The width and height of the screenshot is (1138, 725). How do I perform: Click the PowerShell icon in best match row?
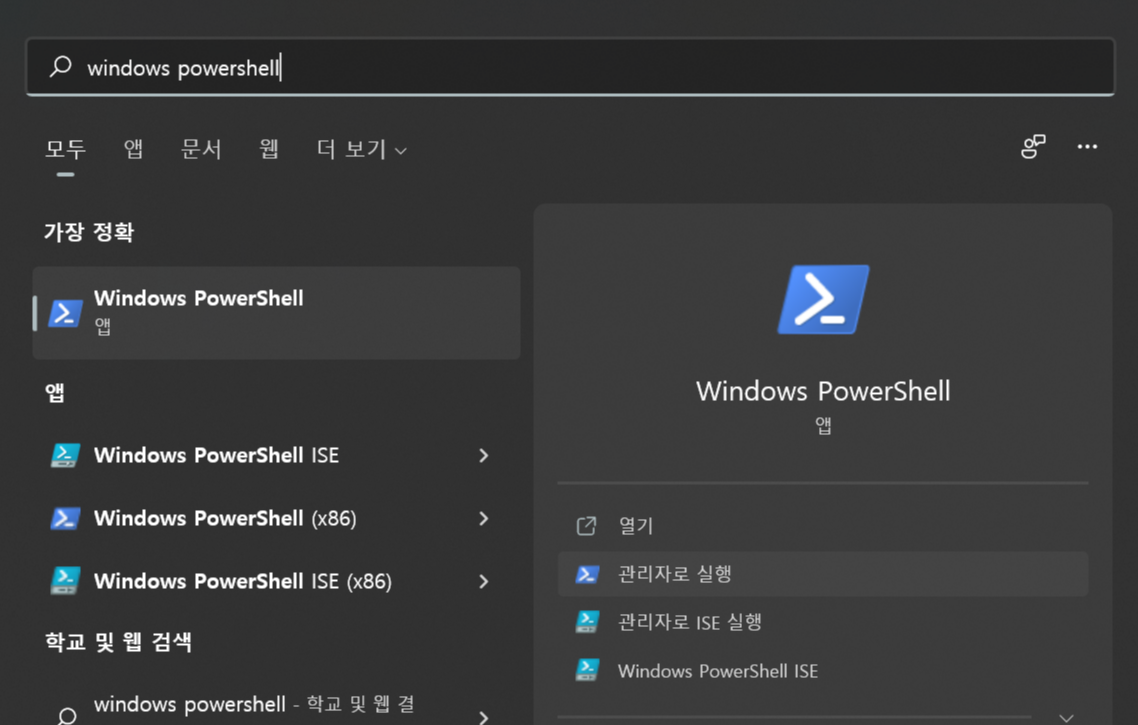click(65, 314)
